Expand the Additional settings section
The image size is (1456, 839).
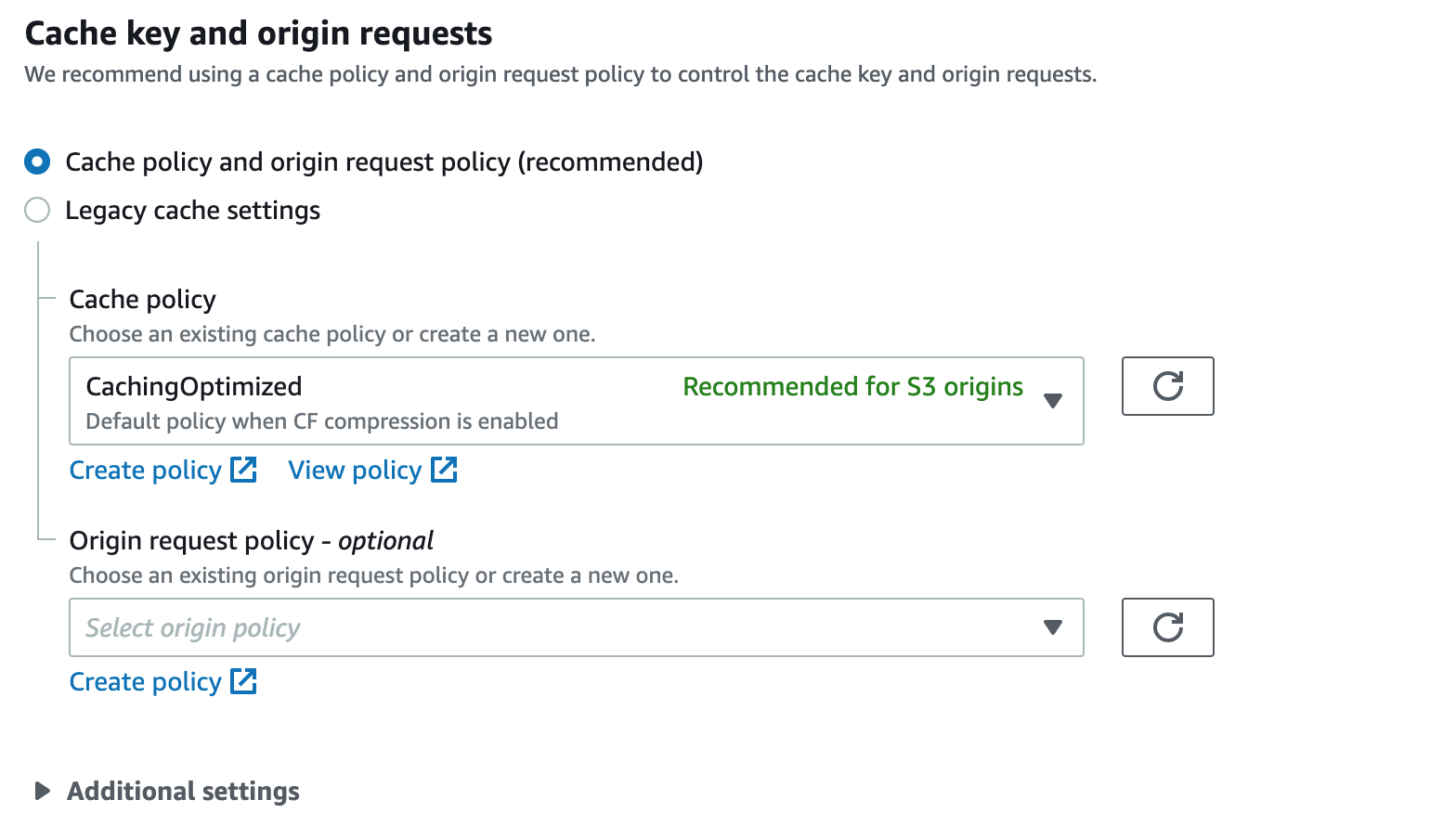point(183,791)
